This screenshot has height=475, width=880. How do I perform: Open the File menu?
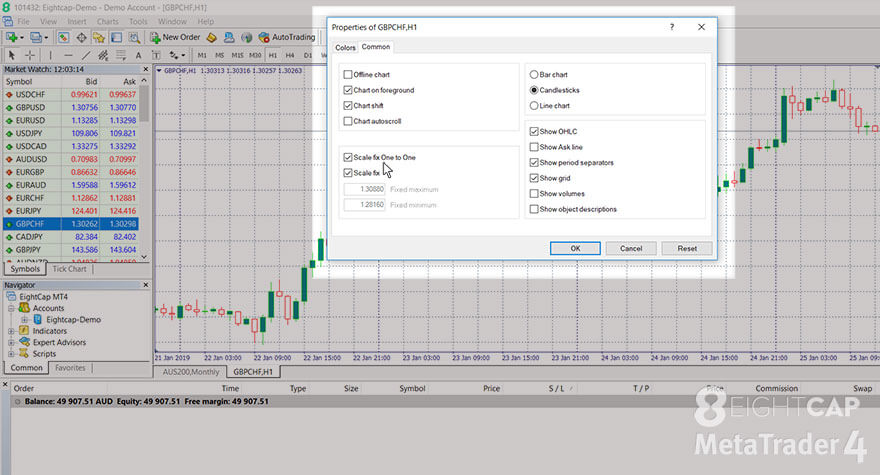pos(24,21)
